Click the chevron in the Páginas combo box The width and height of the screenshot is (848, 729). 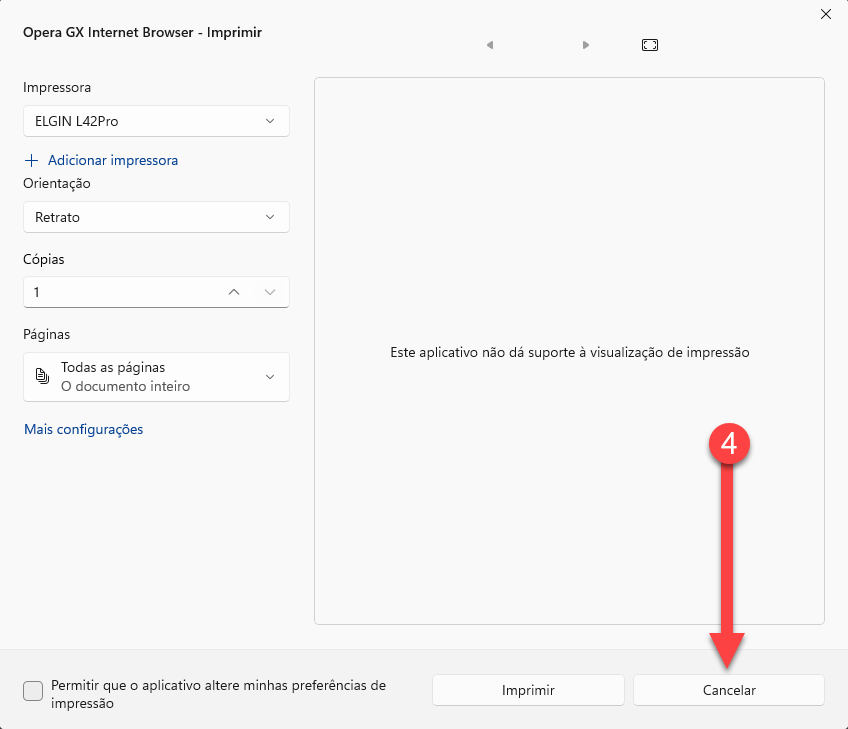[270, 377]
